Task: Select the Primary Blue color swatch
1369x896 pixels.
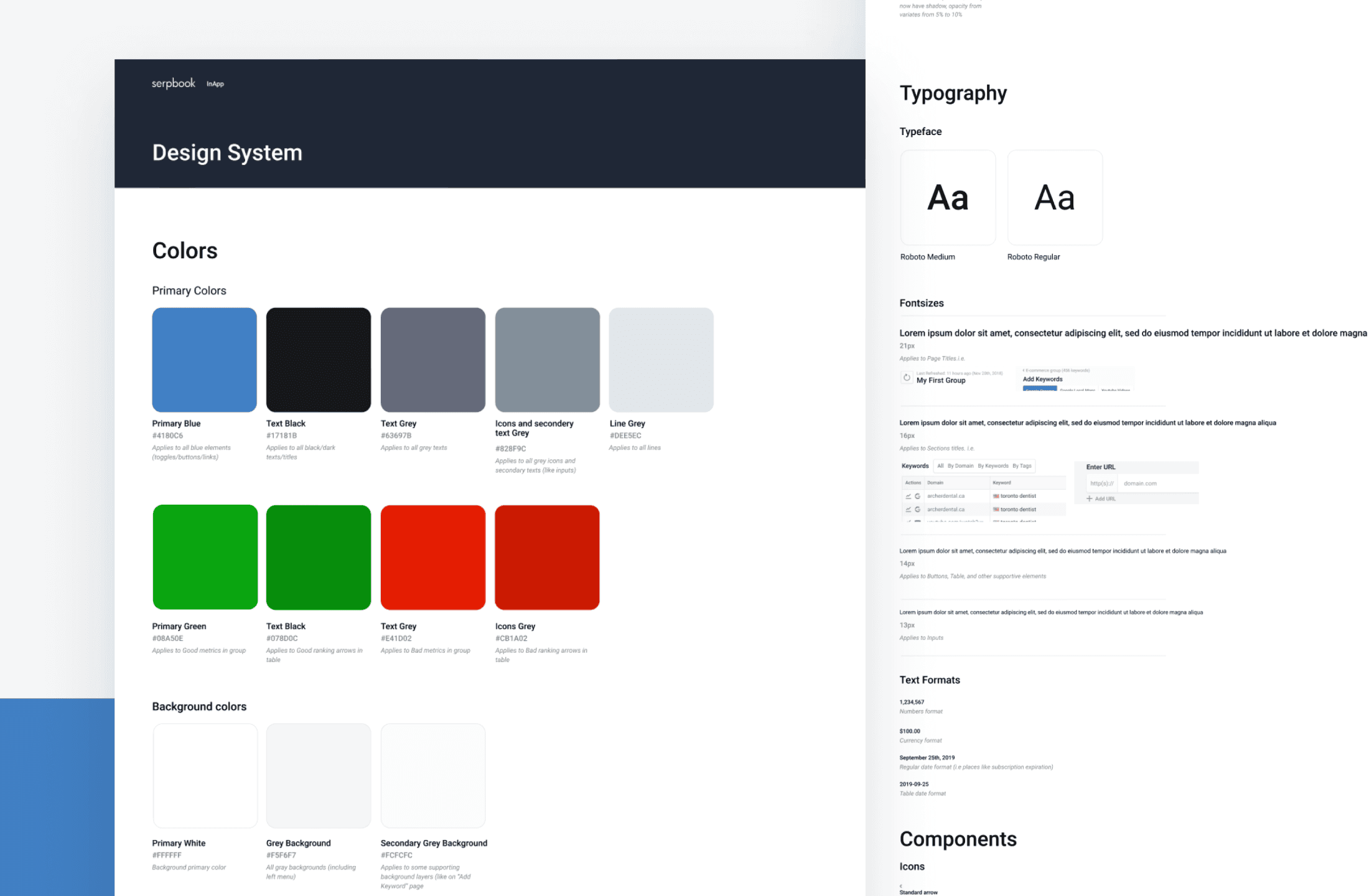Action: pos(204,360)
